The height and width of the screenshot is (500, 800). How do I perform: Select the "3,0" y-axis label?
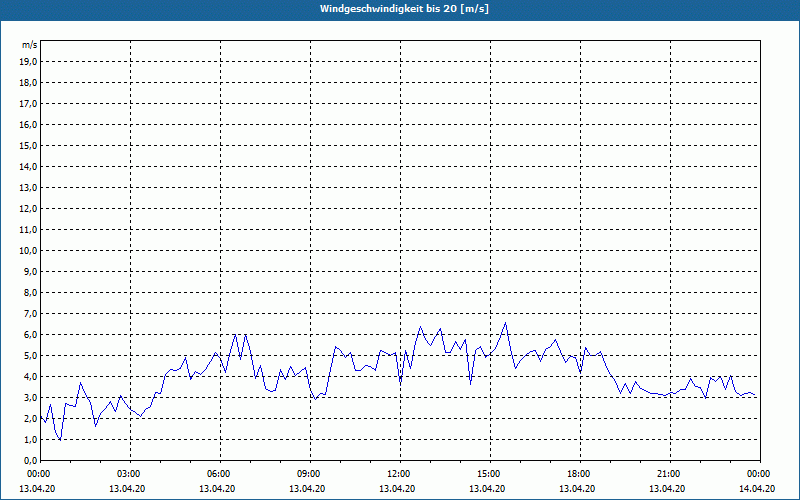(x=30, y=397)
